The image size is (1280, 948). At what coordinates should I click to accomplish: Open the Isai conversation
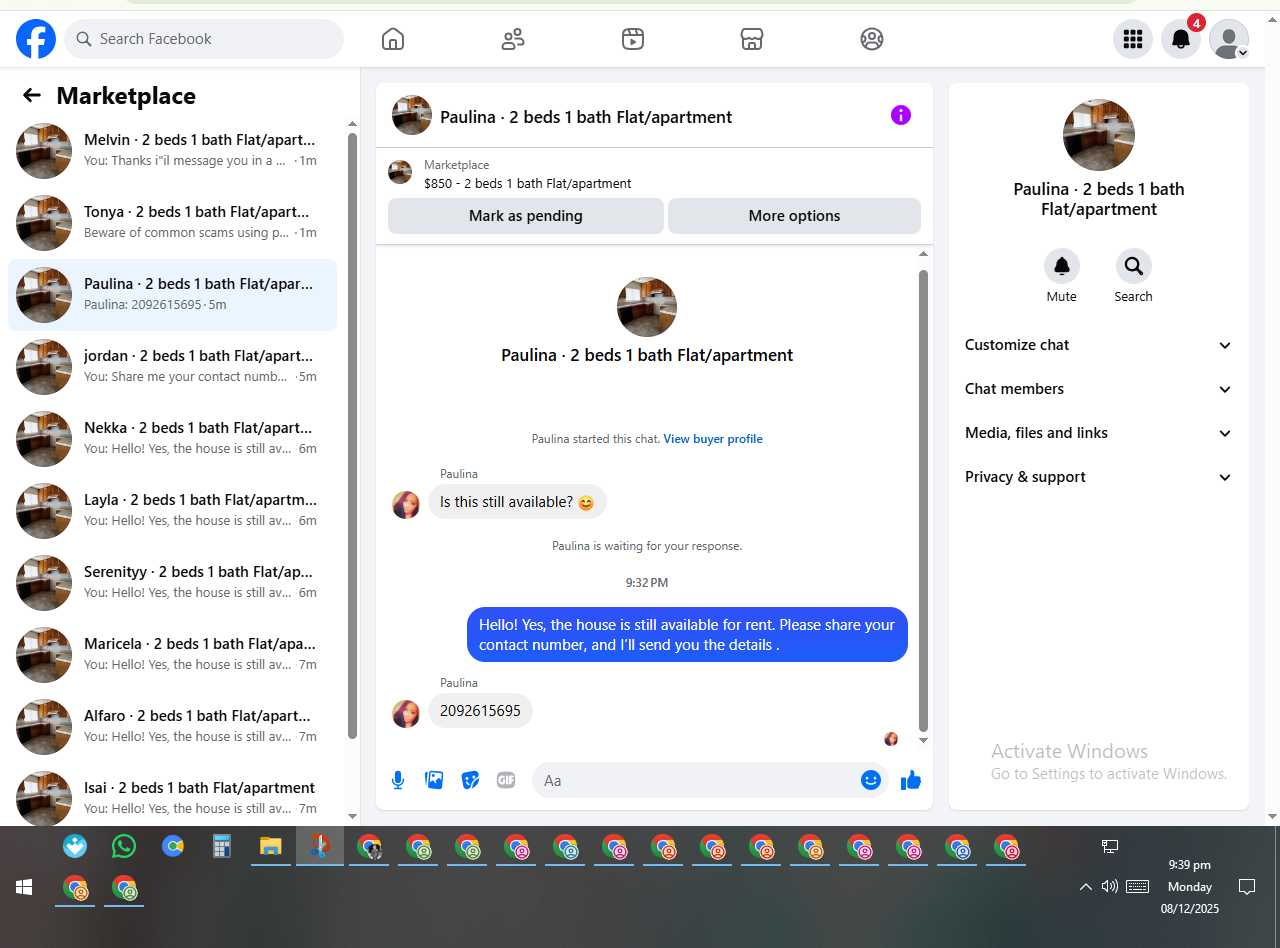(x=172, y=796)
